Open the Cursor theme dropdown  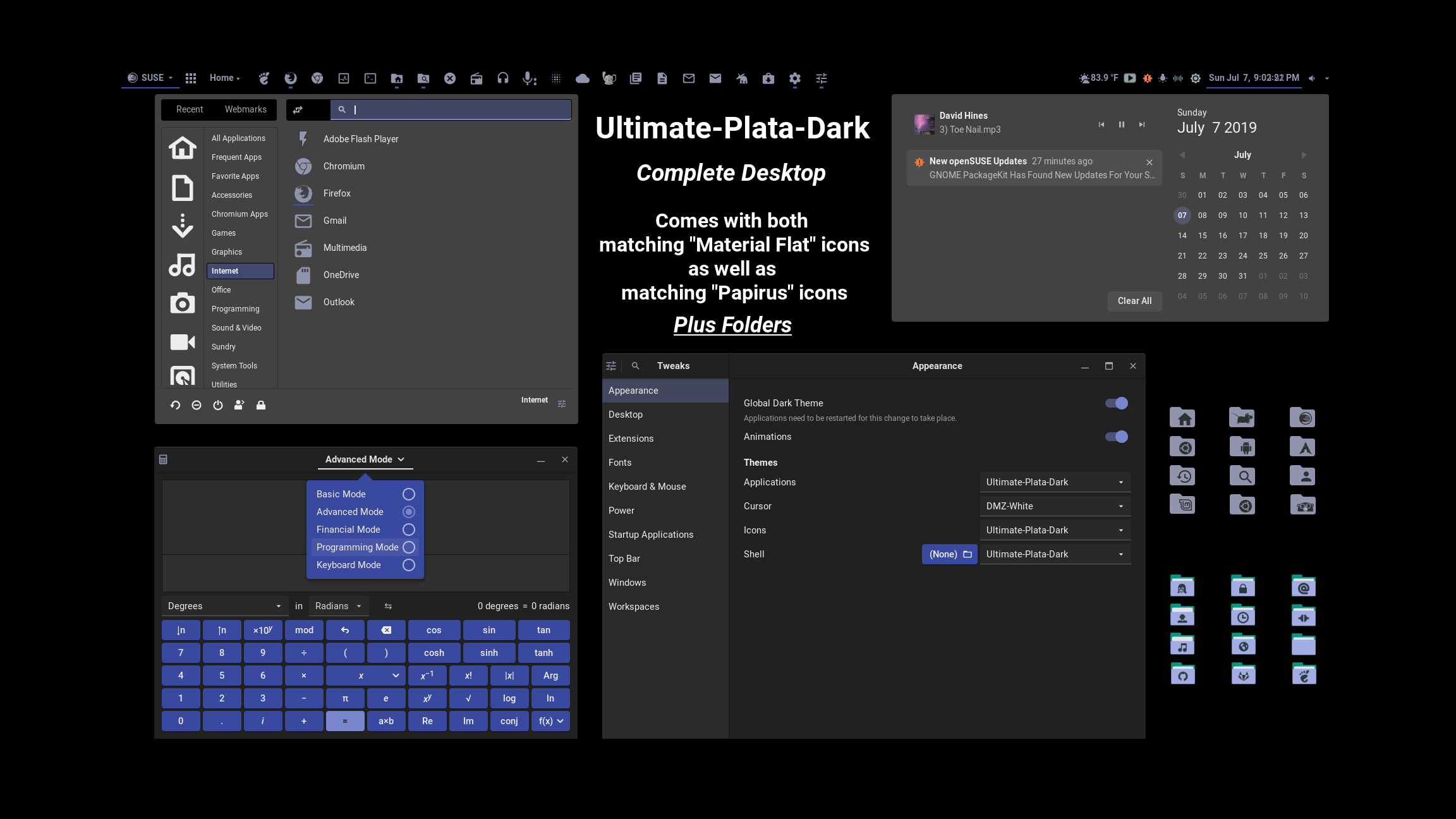tap(1055, 506)
